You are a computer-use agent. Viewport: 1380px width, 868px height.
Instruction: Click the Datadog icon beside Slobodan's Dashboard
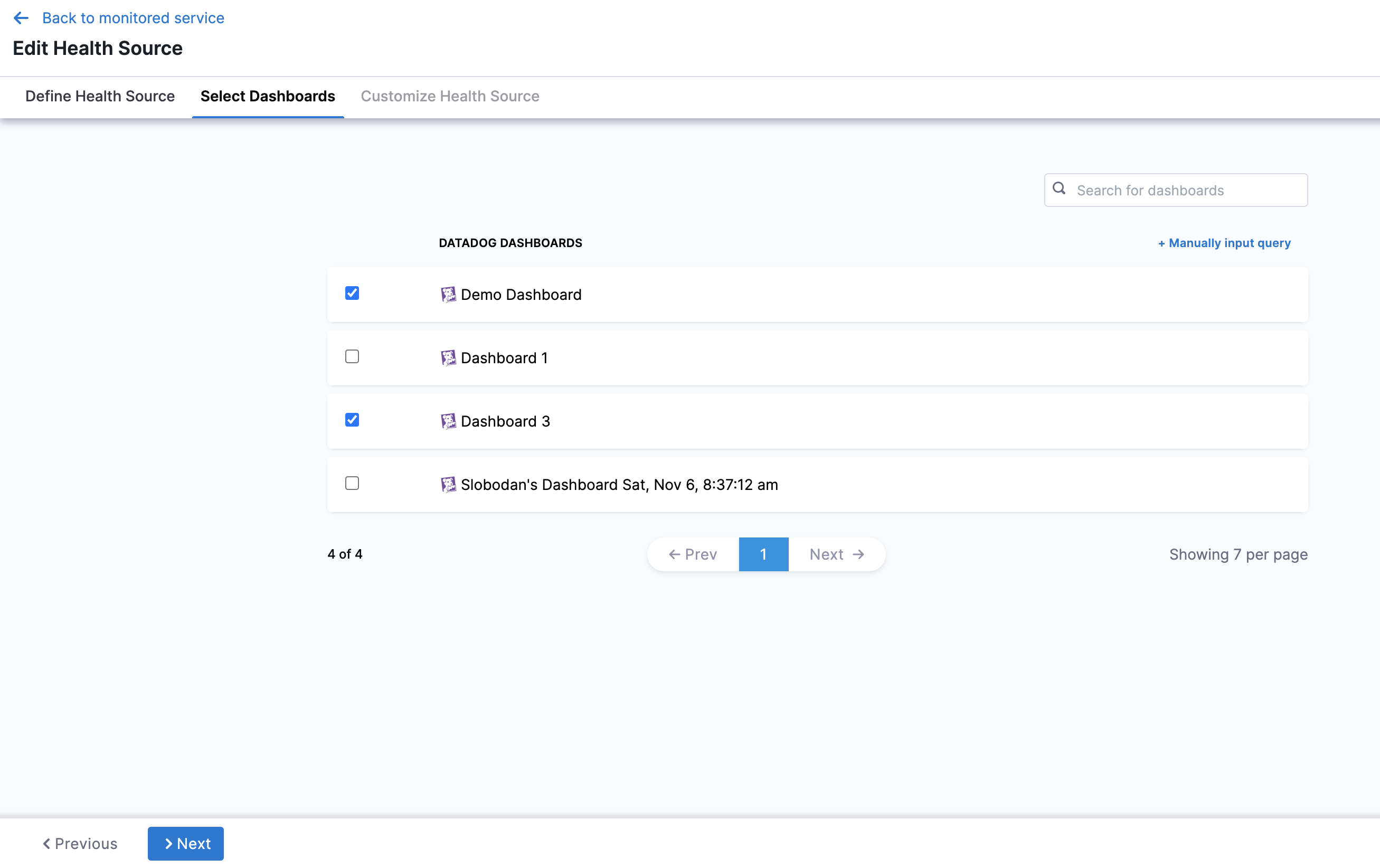[448, 485]
